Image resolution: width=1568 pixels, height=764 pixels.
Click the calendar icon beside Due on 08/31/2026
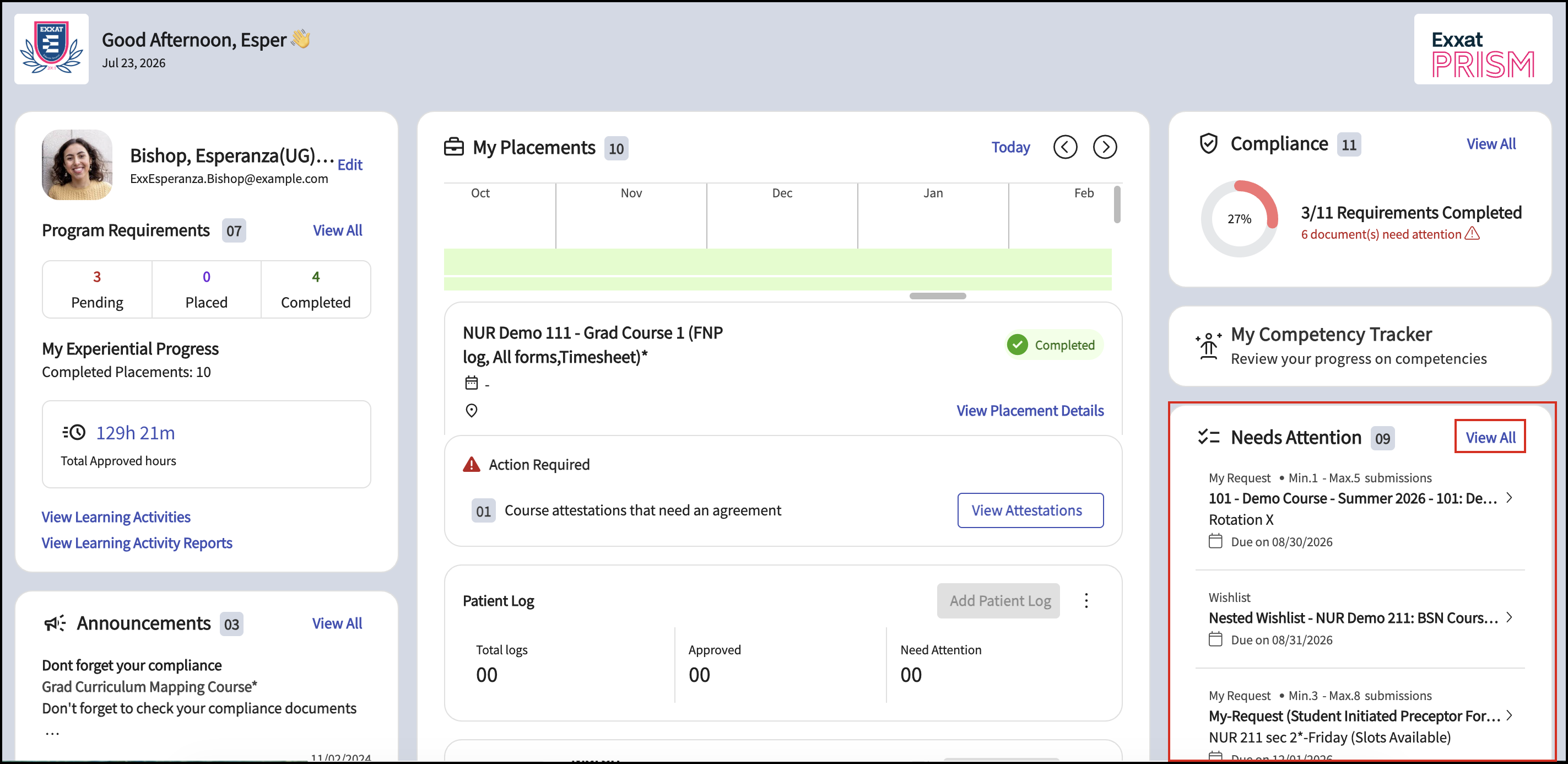pyautogui.click(x=1215, y=639)
